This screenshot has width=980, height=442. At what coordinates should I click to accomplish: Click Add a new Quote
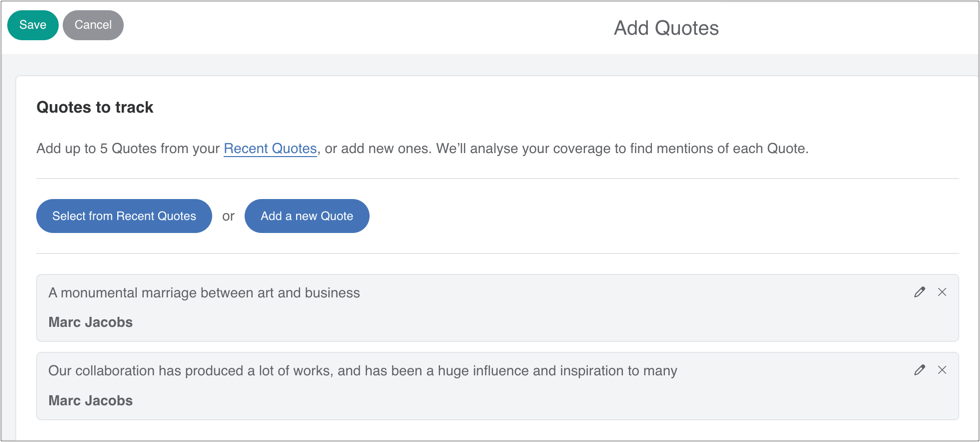[307, 216]
